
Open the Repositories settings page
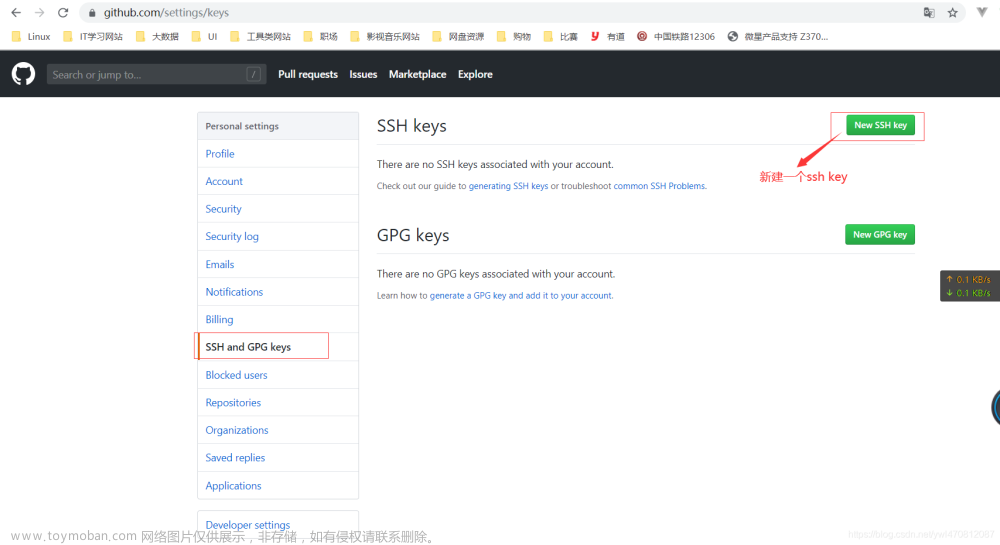point(278,402)
